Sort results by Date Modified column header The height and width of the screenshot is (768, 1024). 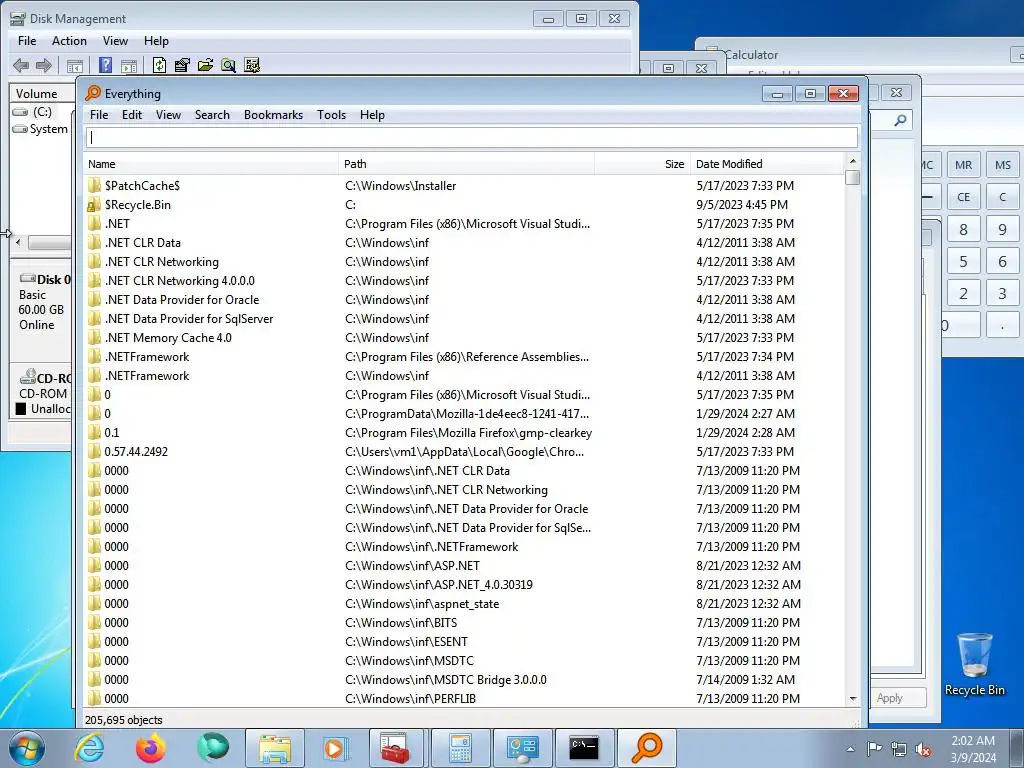click(767, 164)
